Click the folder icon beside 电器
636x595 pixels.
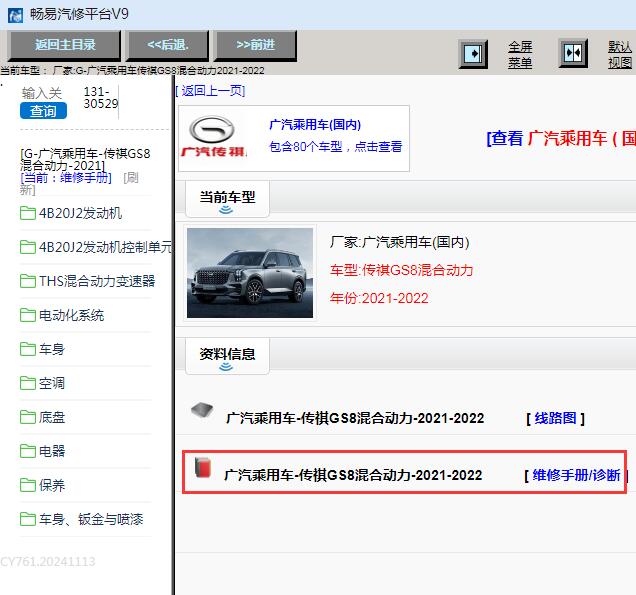point(28,451)
